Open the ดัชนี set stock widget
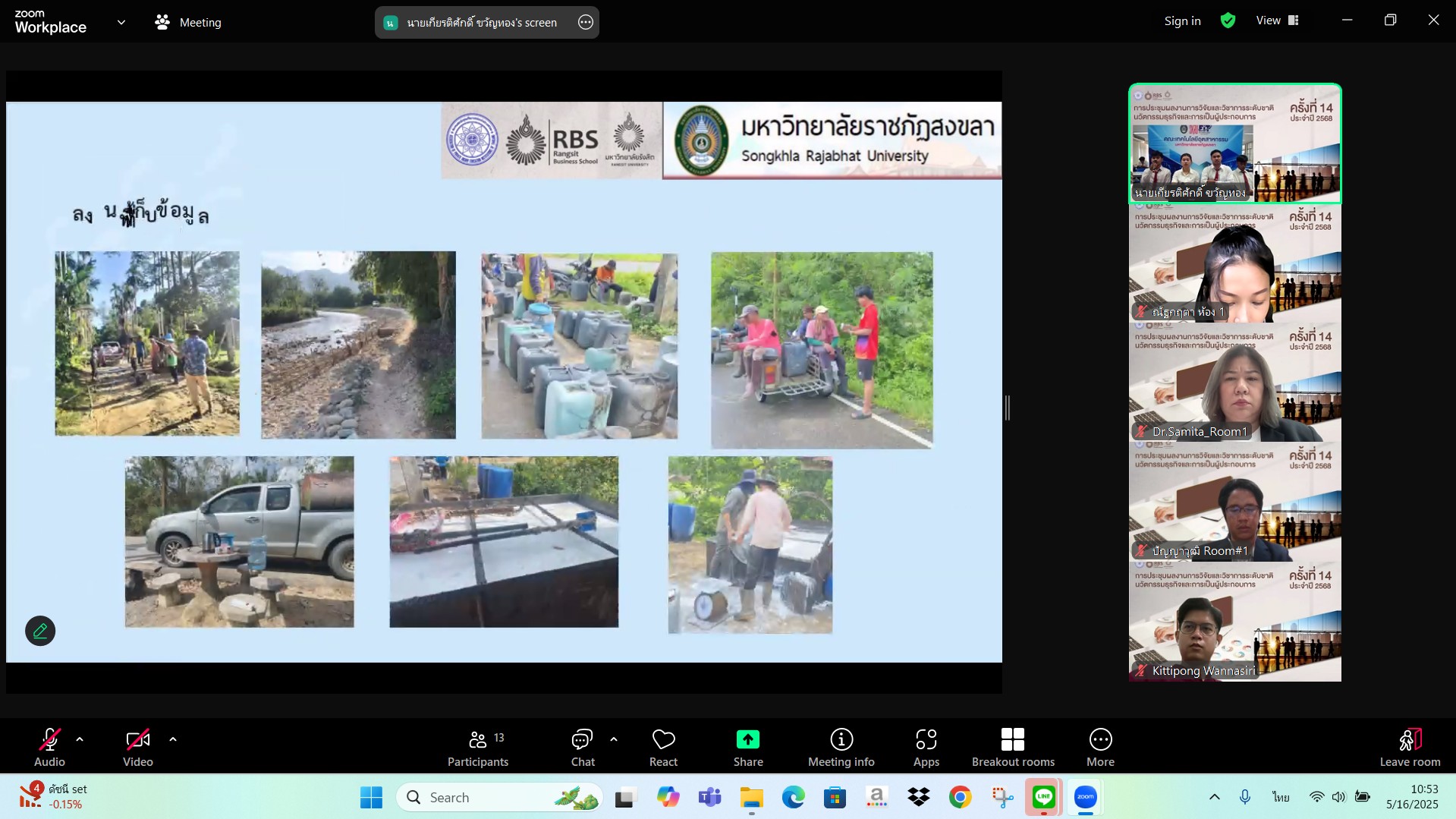Image resolution: width=1456 pixels, height=819 pixels. [53, 797]
